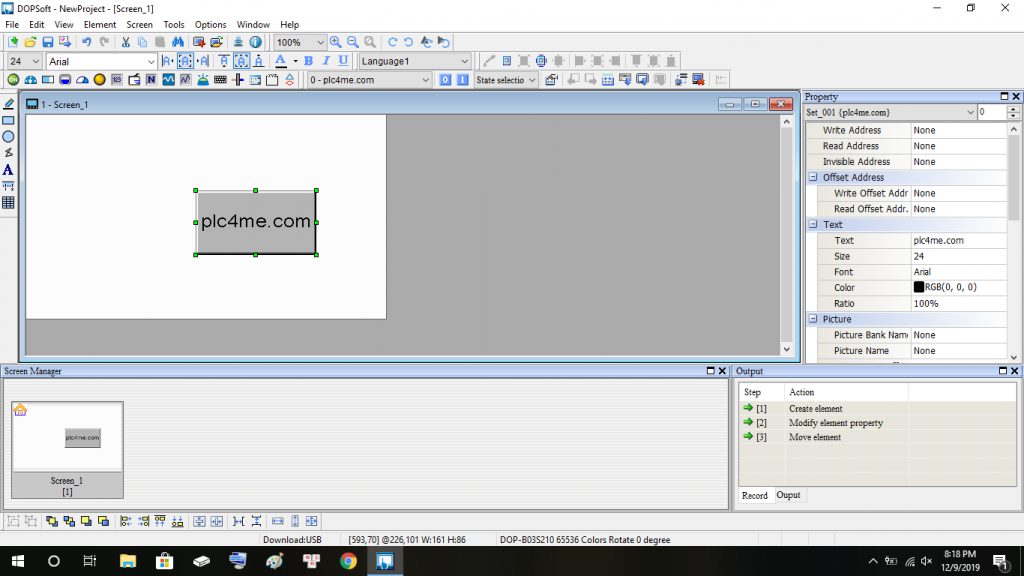Click the text Color RGB(0, 0, 0) swatch
1024x576 pixels.
point(919,287)
